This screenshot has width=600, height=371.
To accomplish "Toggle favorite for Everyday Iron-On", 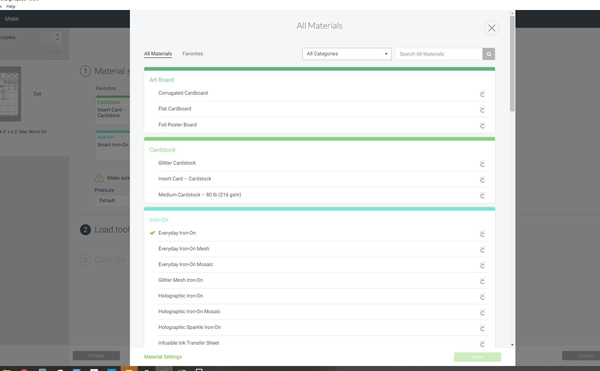I will pyautogui.click(x=482, y=234).
